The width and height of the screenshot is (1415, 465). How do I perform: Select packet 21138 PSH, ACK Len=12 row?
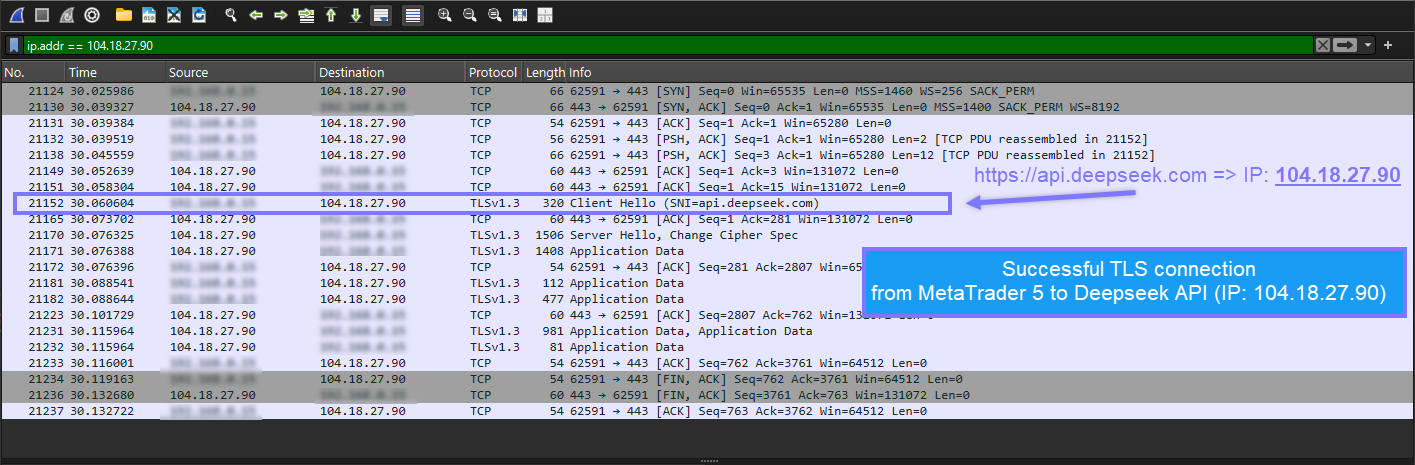point(707,155)
